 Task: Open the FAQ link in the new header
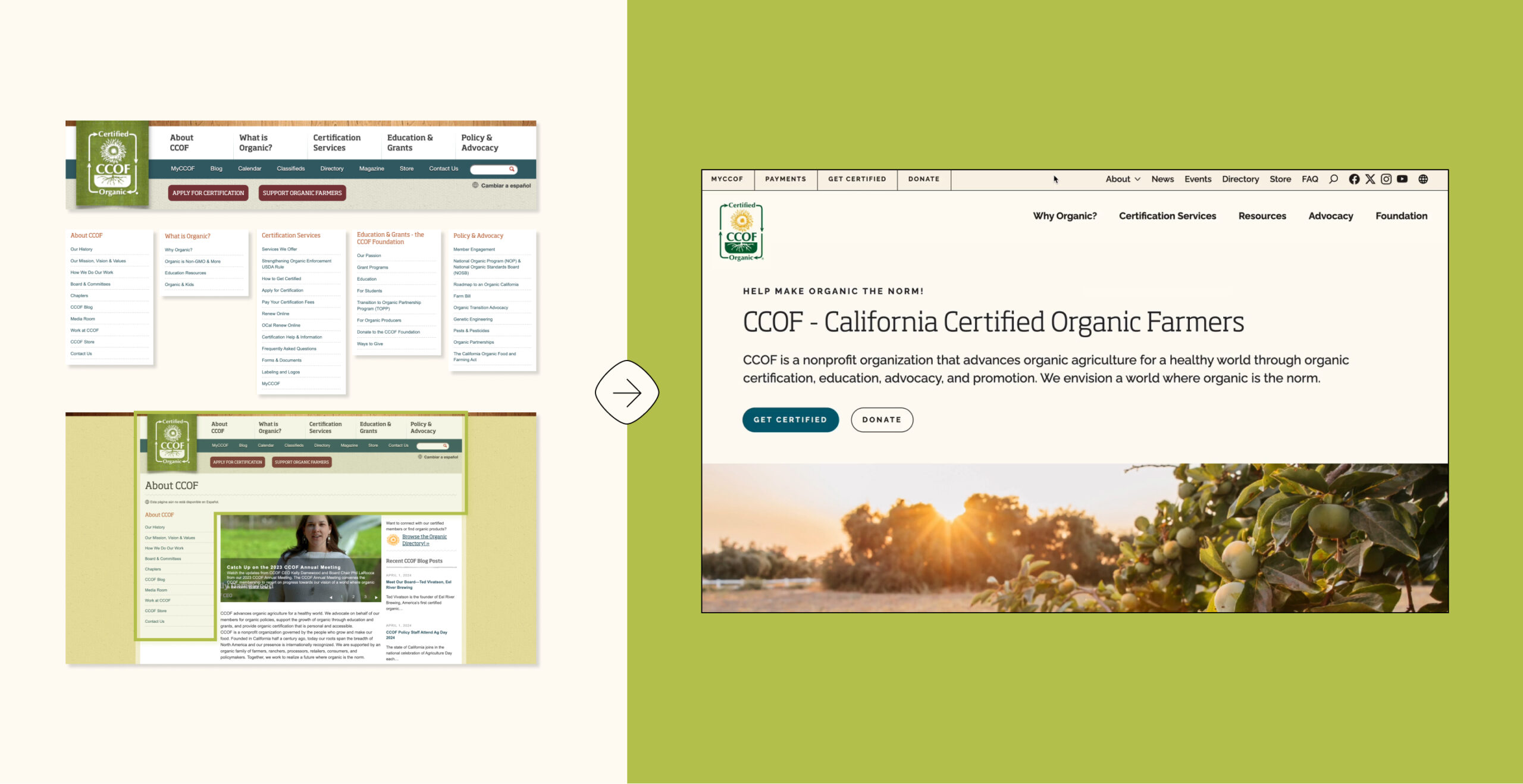pos(1309,179)
